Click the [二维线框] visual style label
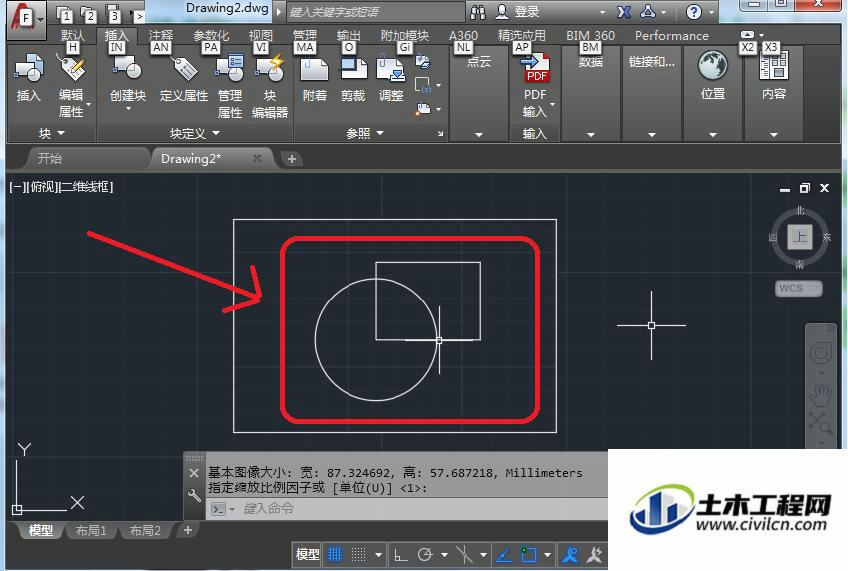The image size is (848, 571). [87, 187]
